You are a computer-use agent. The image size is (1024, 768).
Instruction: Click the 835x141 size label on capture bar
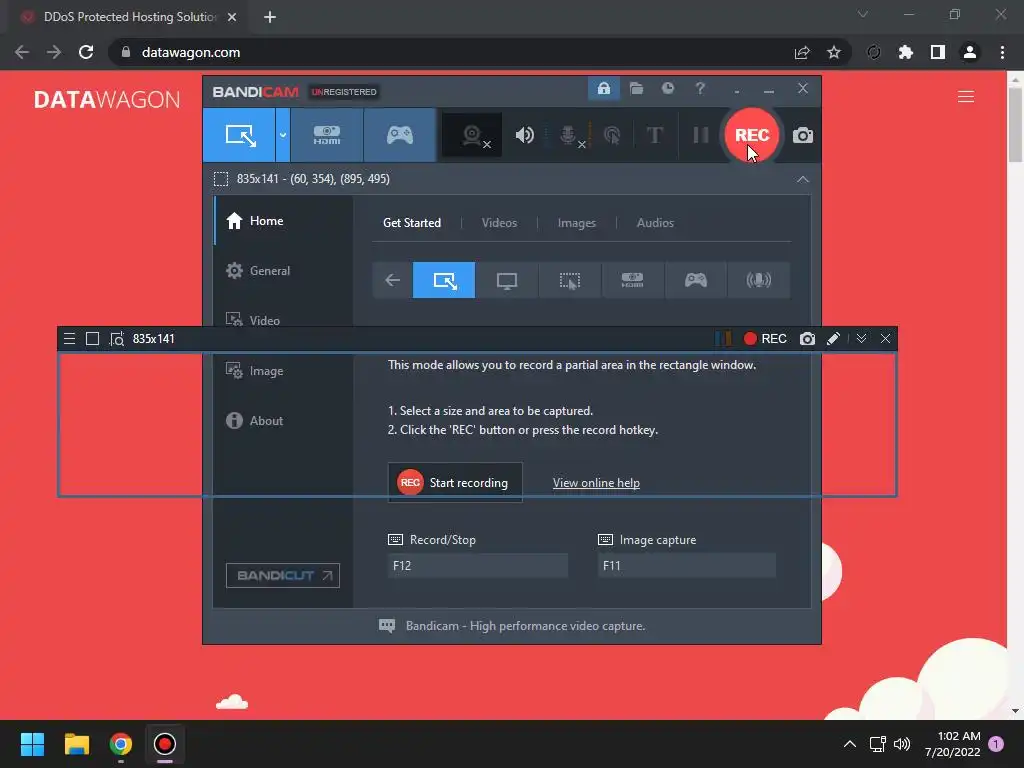click(153, 338)
